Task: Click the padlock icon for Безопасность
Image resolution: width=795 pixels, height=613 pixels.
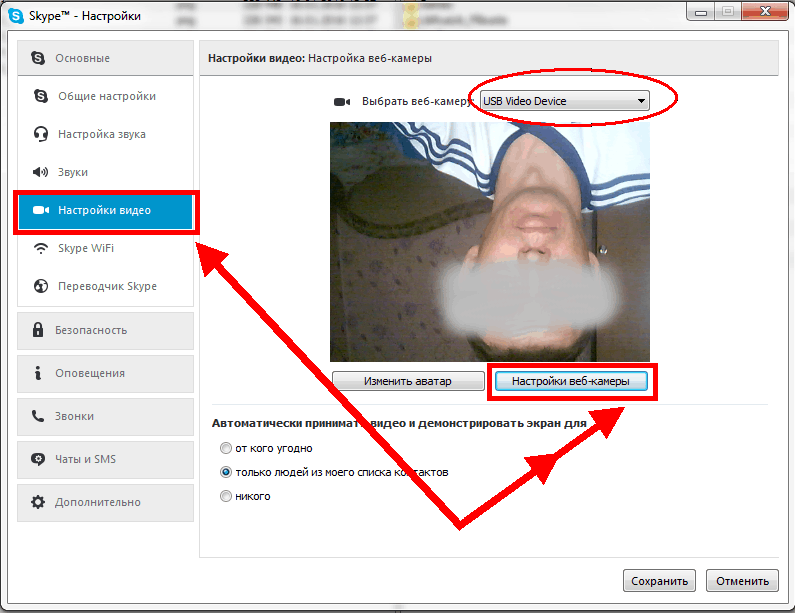Action: click(x=38, y=330)
